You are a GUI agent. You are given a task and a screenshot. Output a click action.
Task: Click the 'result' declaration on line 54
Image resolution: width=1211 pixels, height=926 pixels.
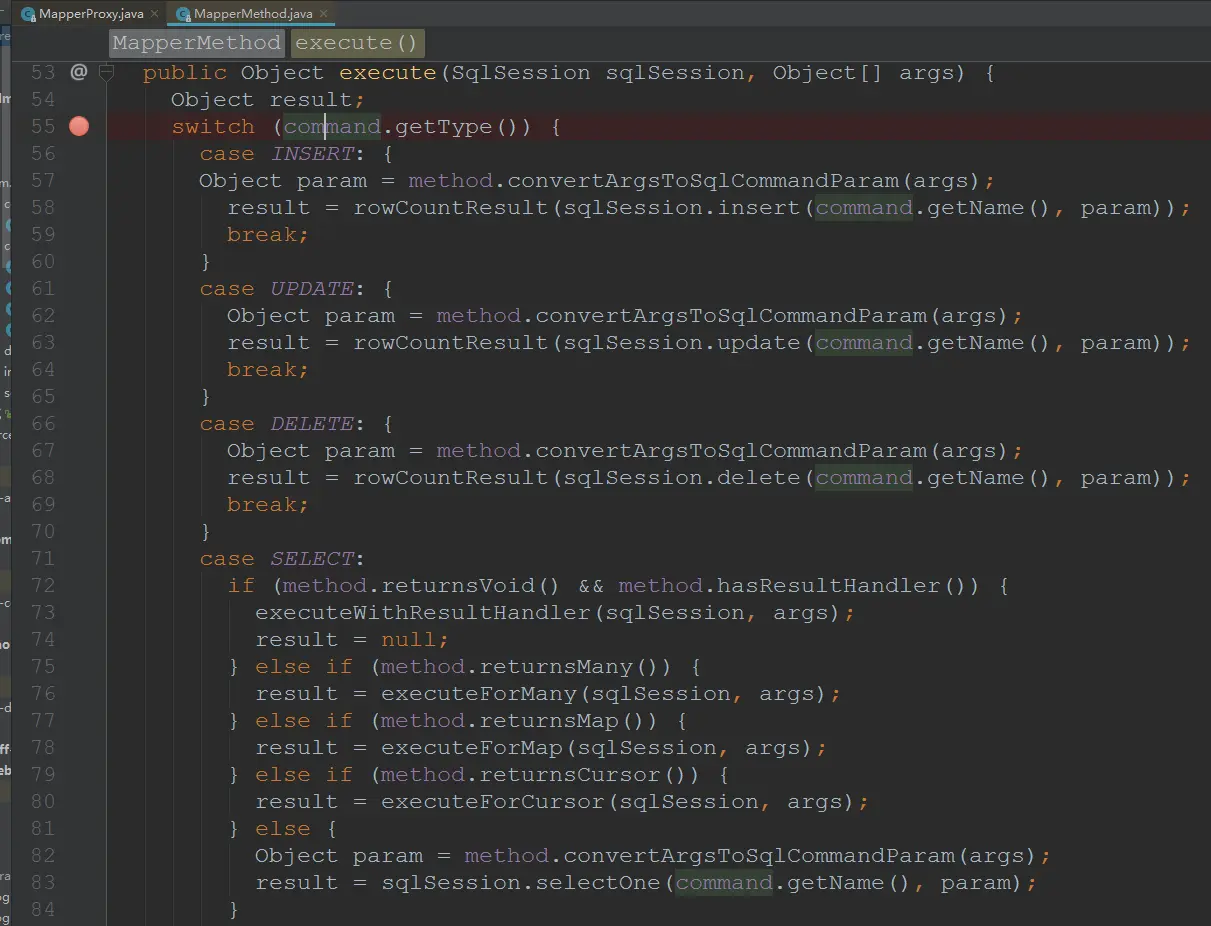(311, 99)
